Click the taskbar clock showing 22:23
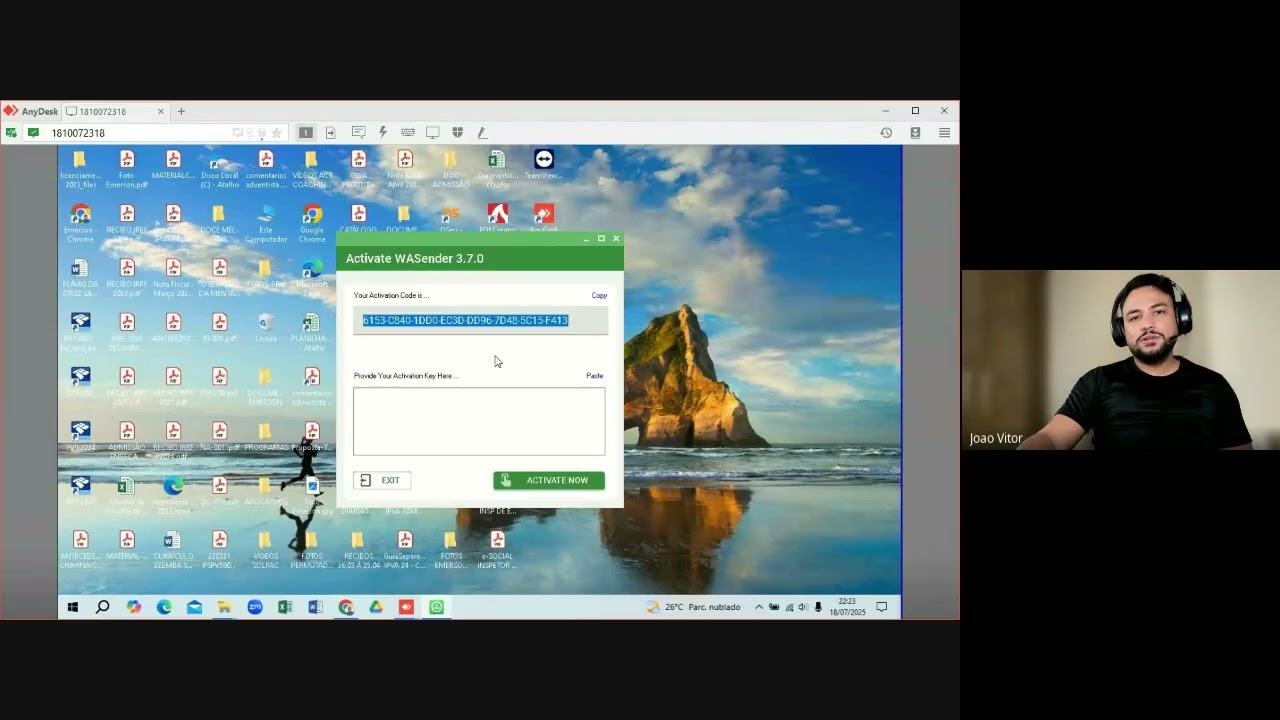The height and width of the screenshot is (720, 1280). click(848, 607)
